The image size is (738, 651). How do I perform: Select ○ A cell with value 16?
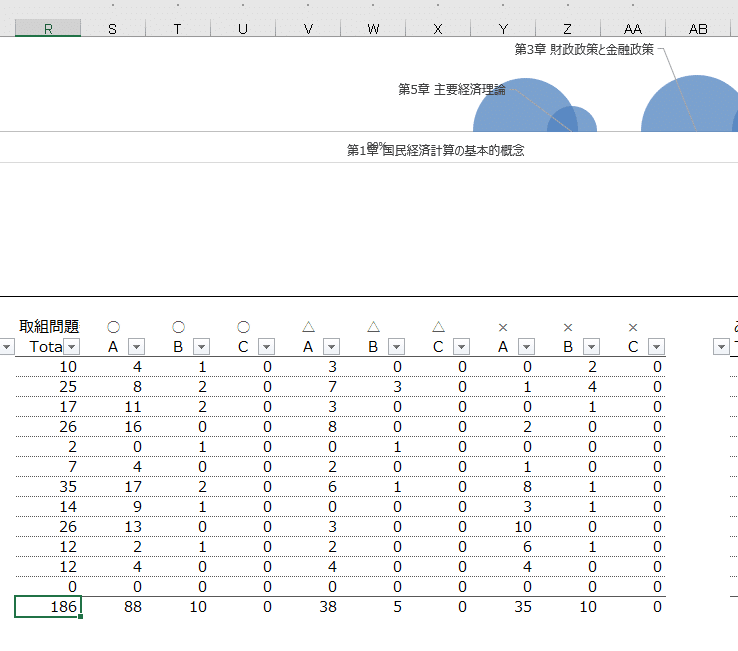point(113,426)
